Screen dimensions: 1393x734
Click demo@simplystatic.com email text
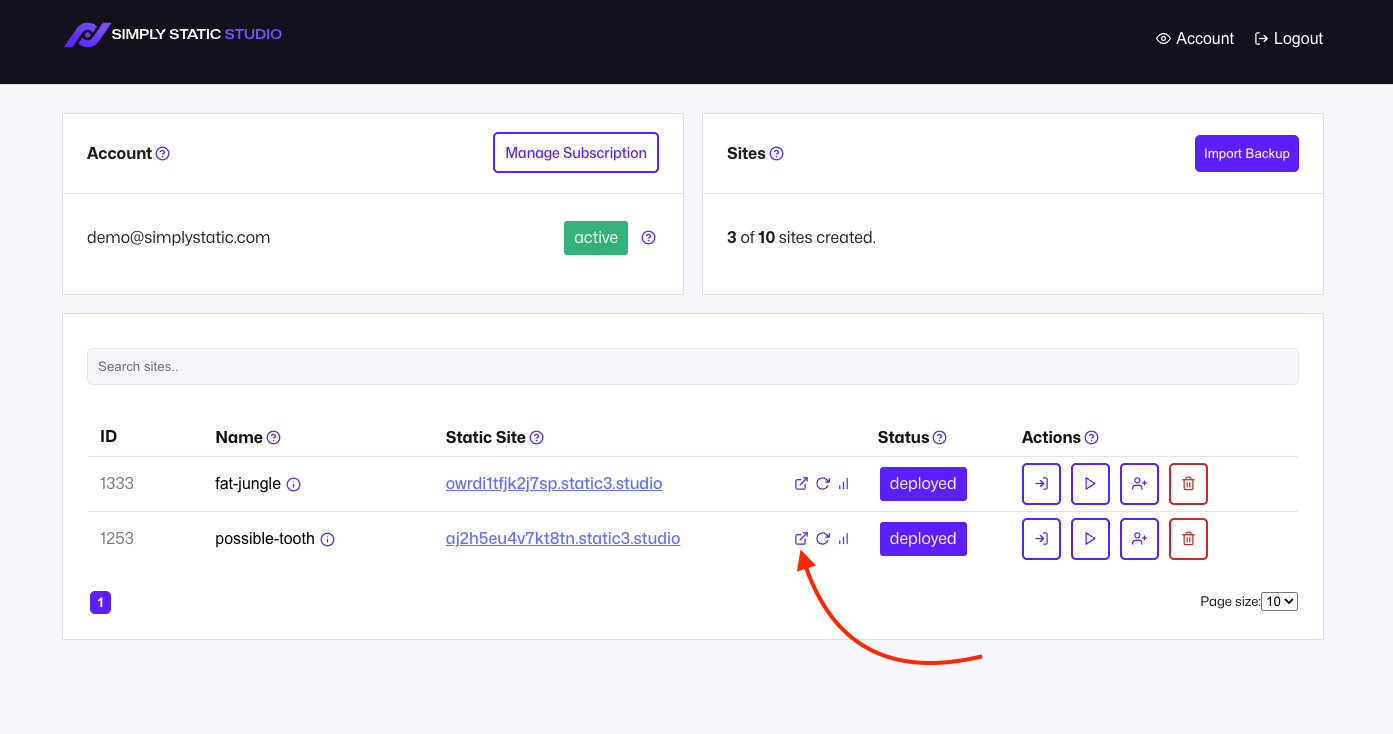pos(179,238)
